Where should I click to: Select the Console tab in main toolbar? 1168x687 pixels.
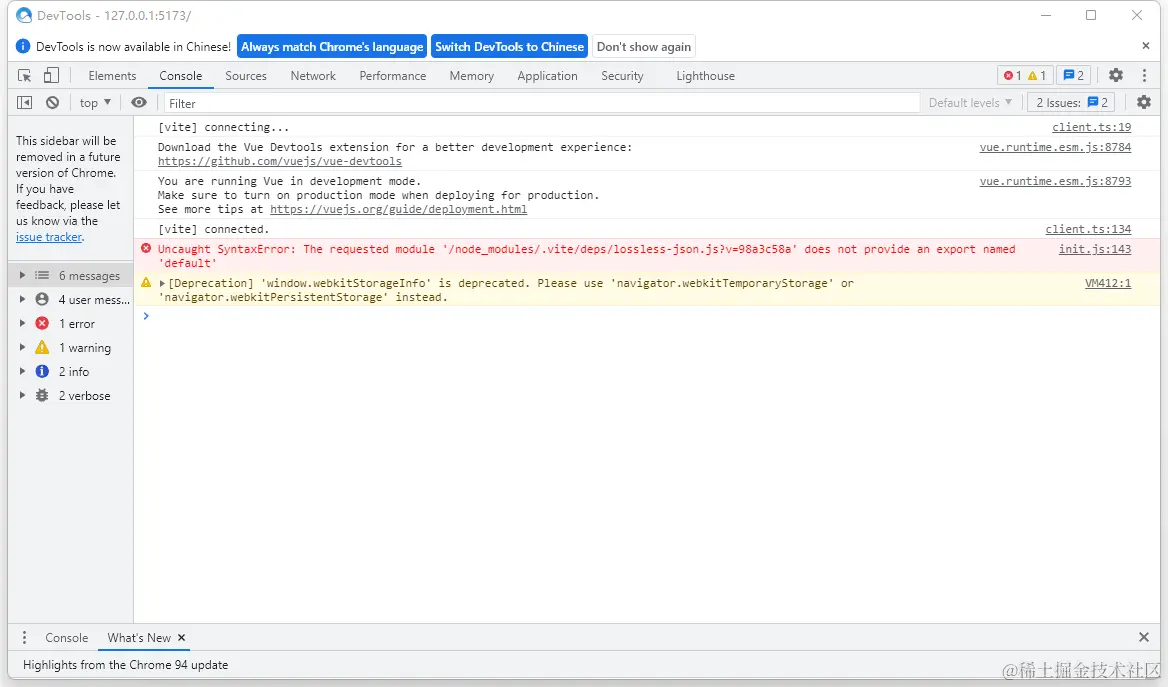click(180, 75)
